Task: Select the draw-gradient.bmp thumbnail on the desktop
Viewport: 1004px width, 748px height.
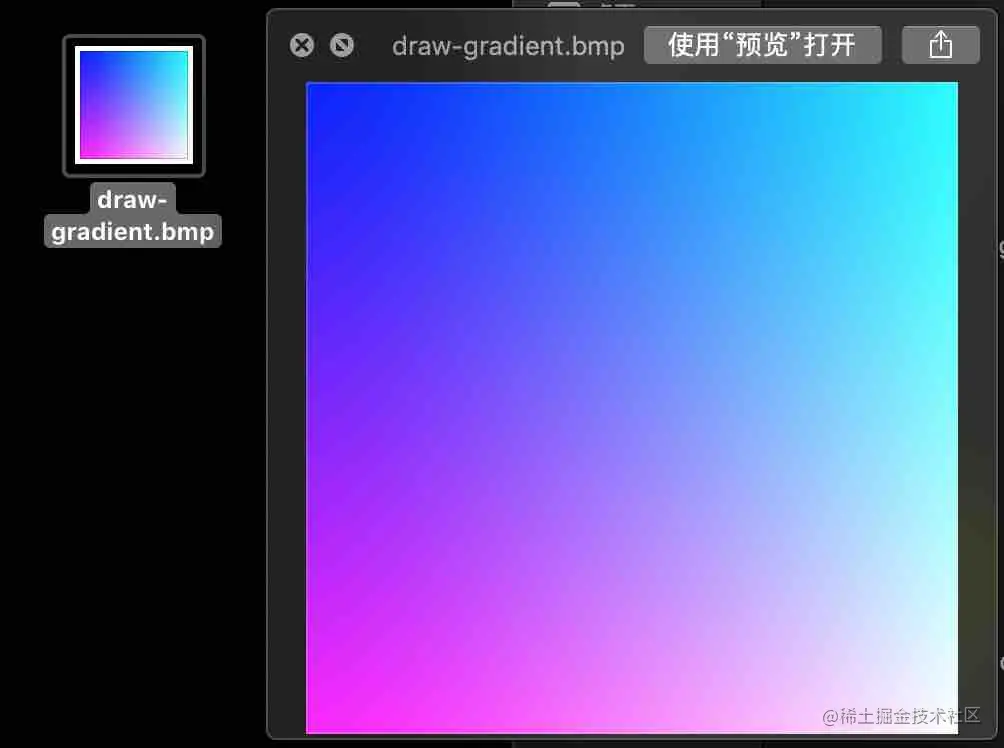Action: 133,105
